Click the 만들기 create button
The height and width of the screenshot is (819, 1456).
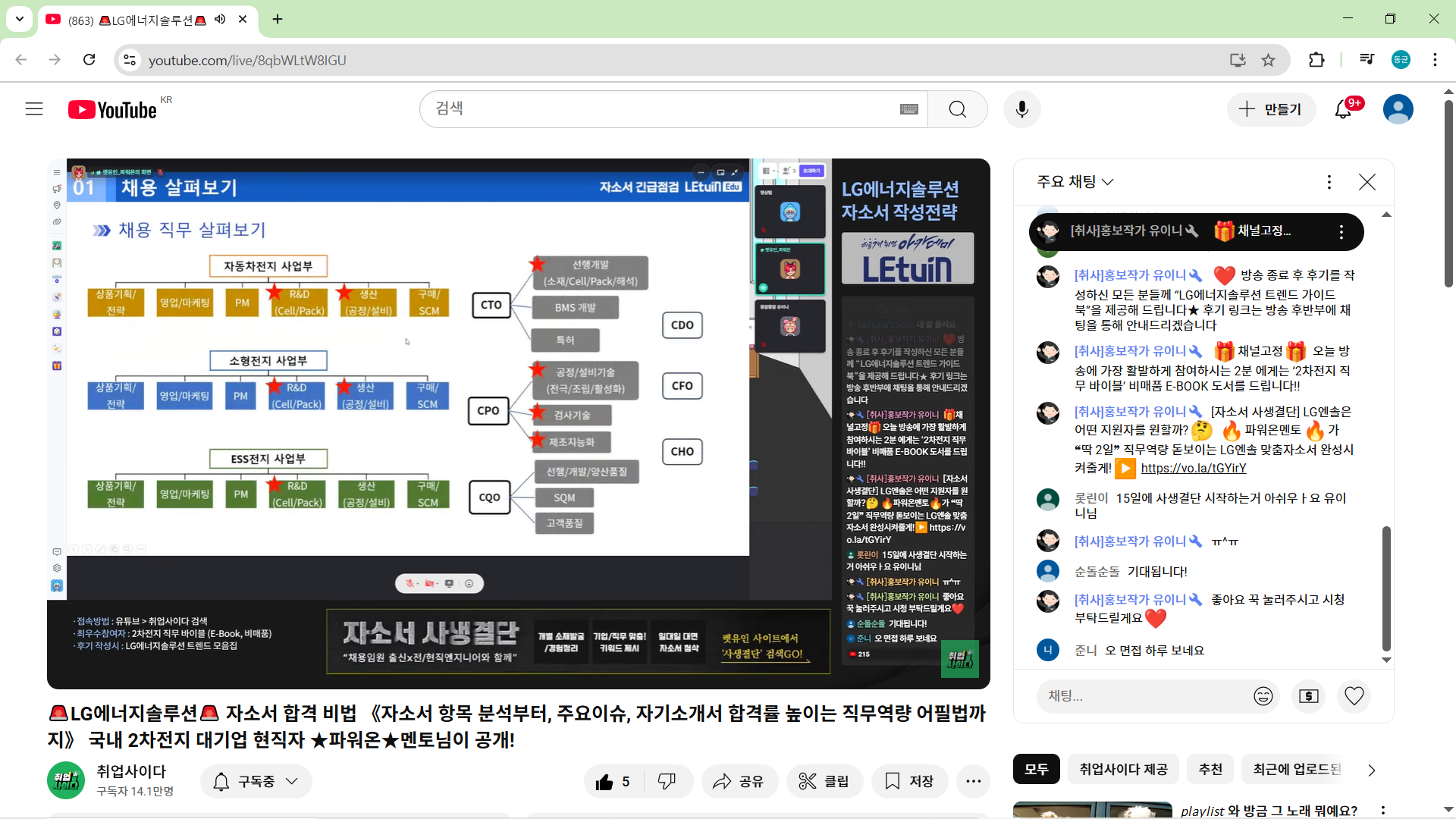1270,109
